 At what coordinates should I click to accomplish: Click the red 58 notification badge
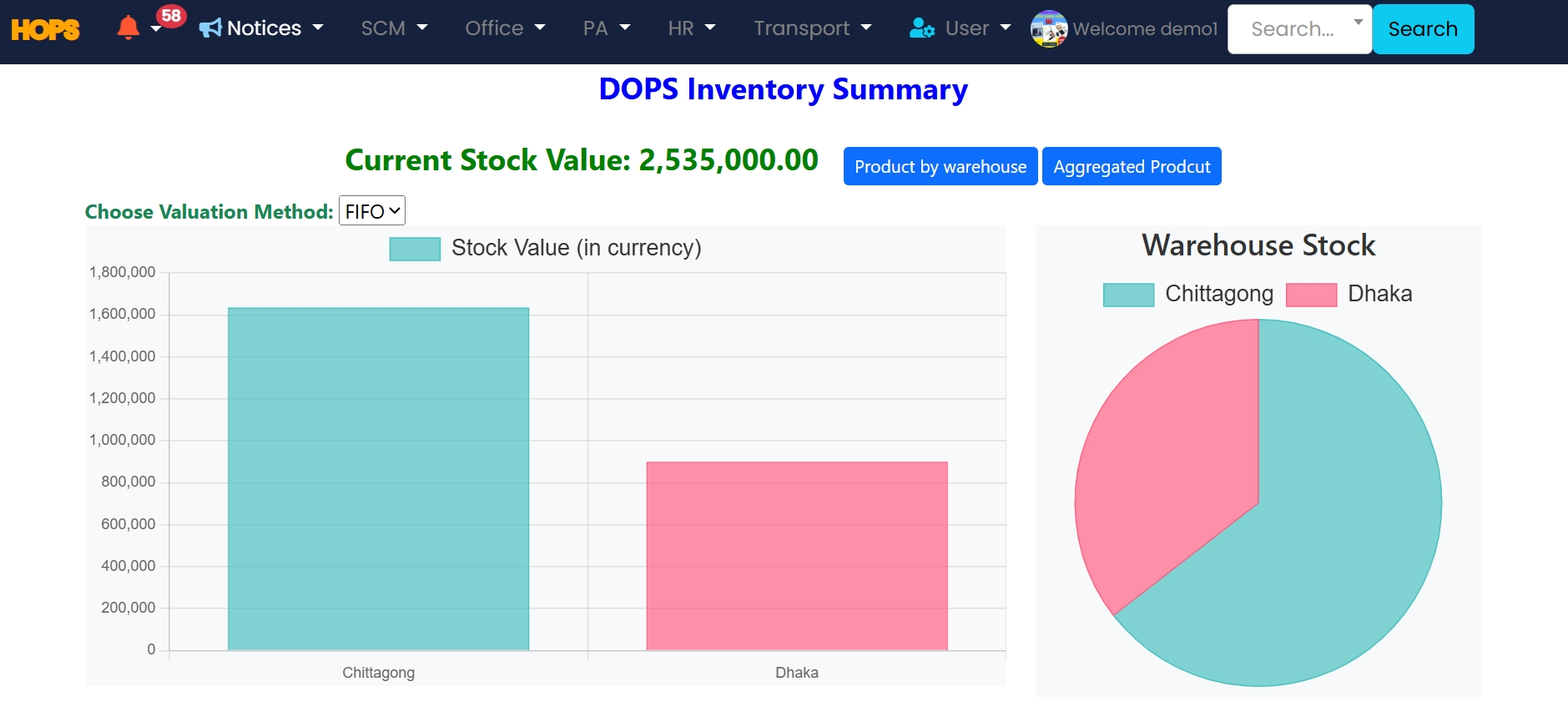(x=171, y=16)
